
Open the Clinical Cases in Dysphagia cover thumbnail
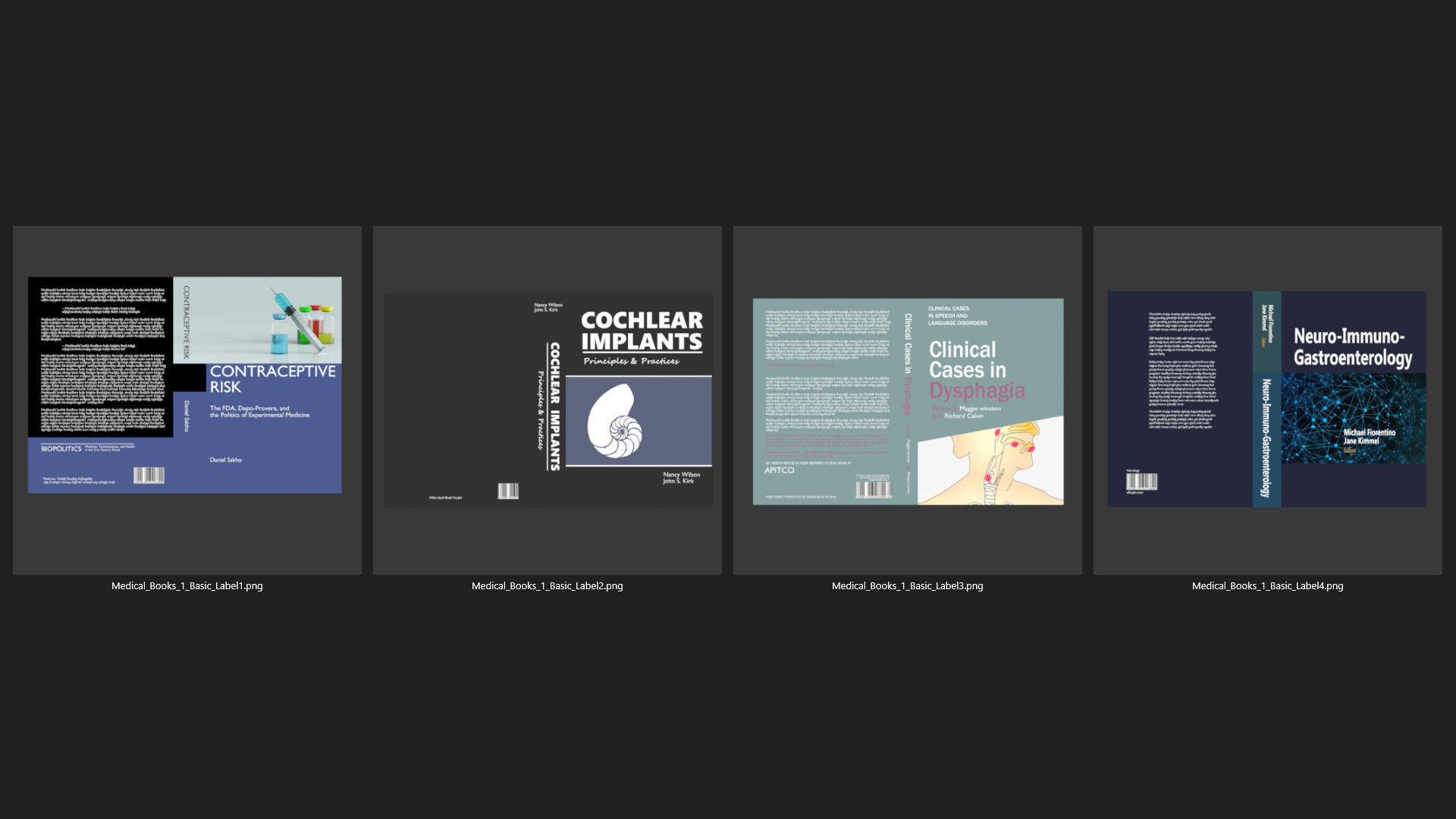click(907, 400)
